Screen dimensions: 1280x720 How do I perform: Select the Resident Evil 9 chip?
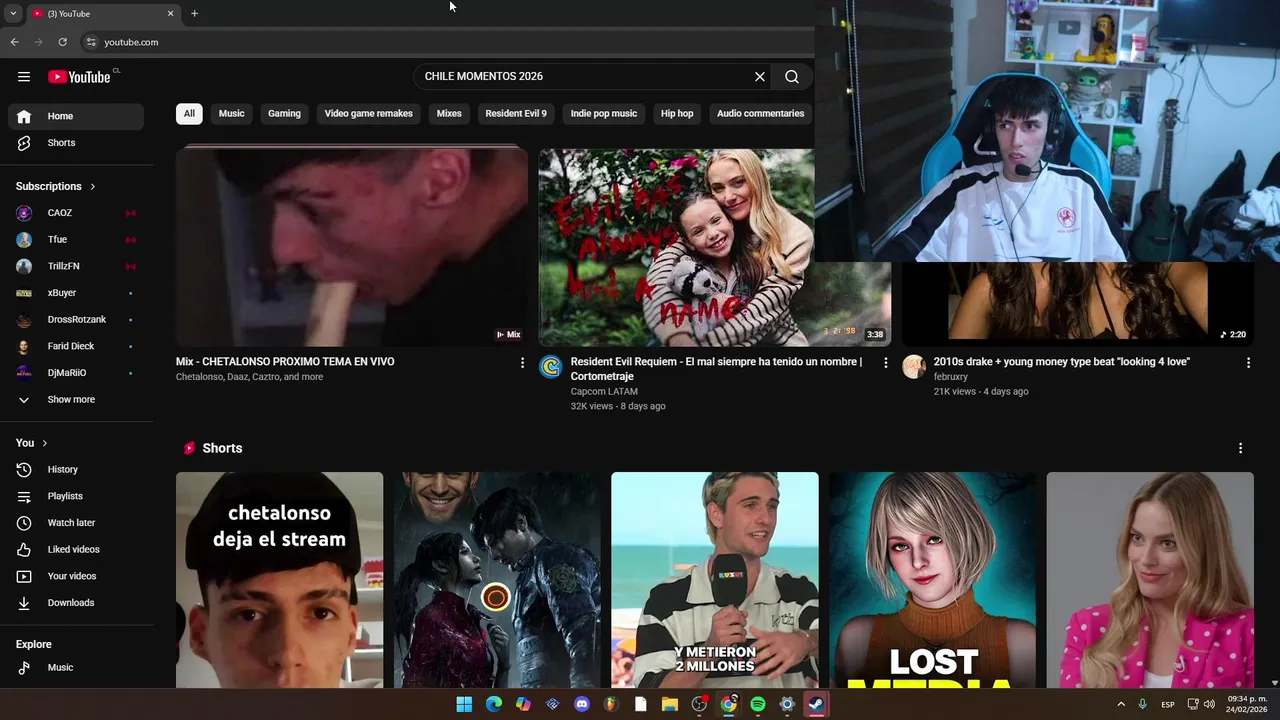click(x=516, y=114)
